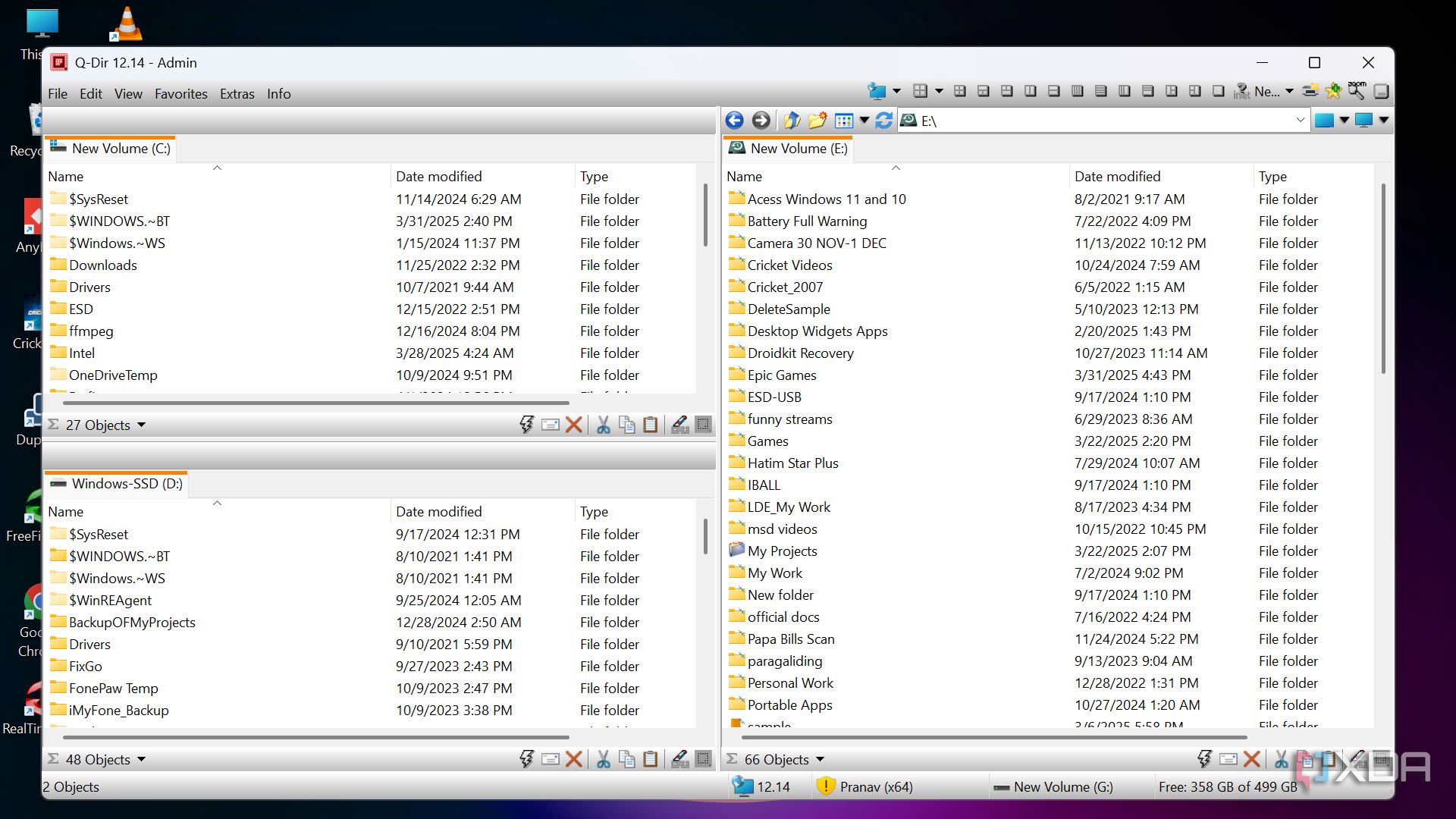This screenshot has height=819, width=1456.
Task: Select the Windows-SSD (D:) tab
Action: 117,484
